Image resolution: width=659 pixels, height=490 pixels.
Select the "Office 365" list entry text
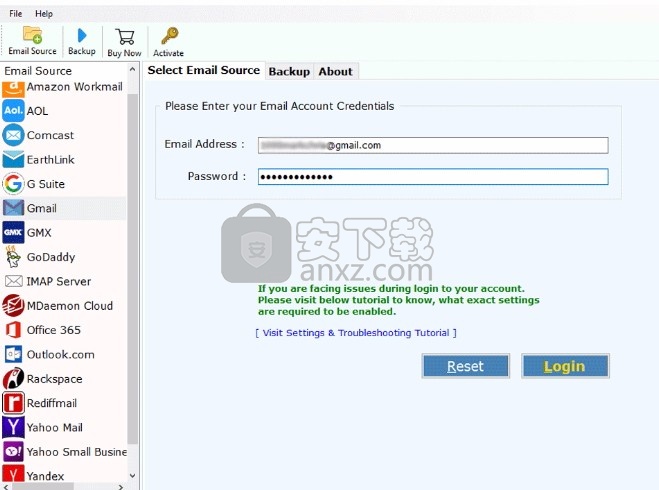pyautogui.click(x=54, y=330)
